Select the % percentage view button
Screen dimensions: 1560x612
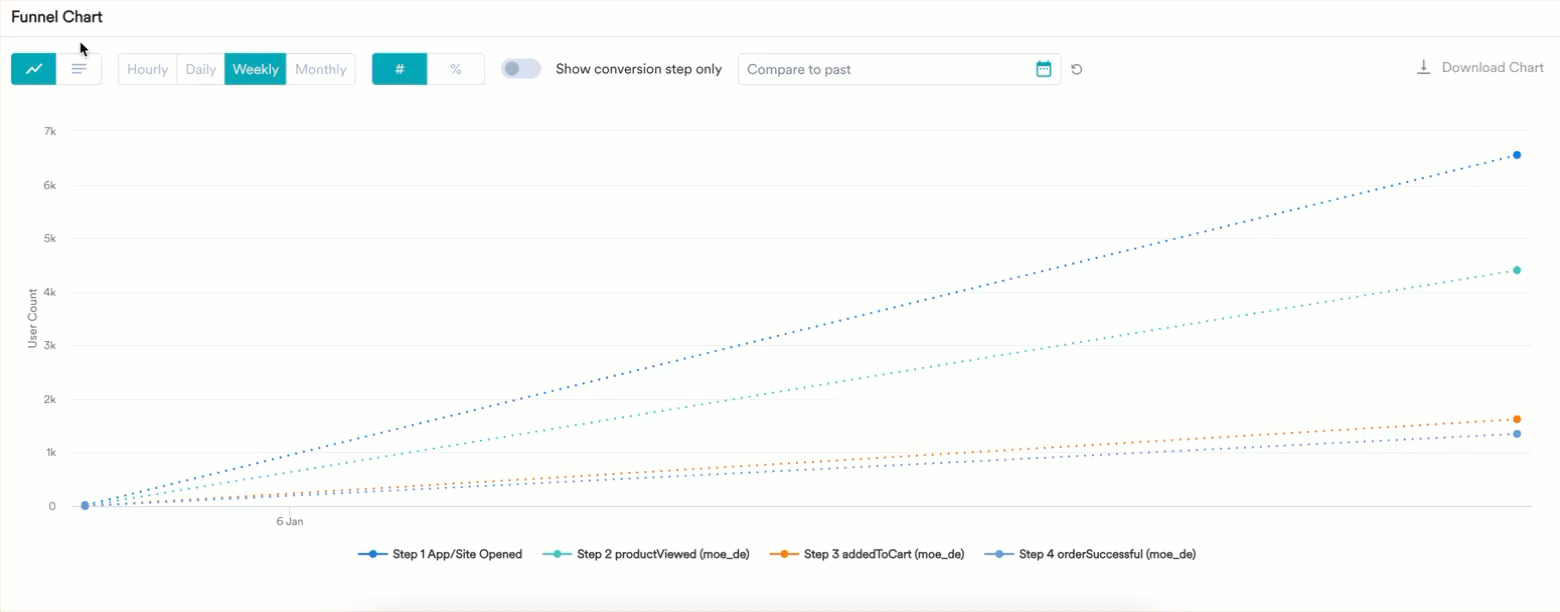pyautogui.click(x=456, y=69)
